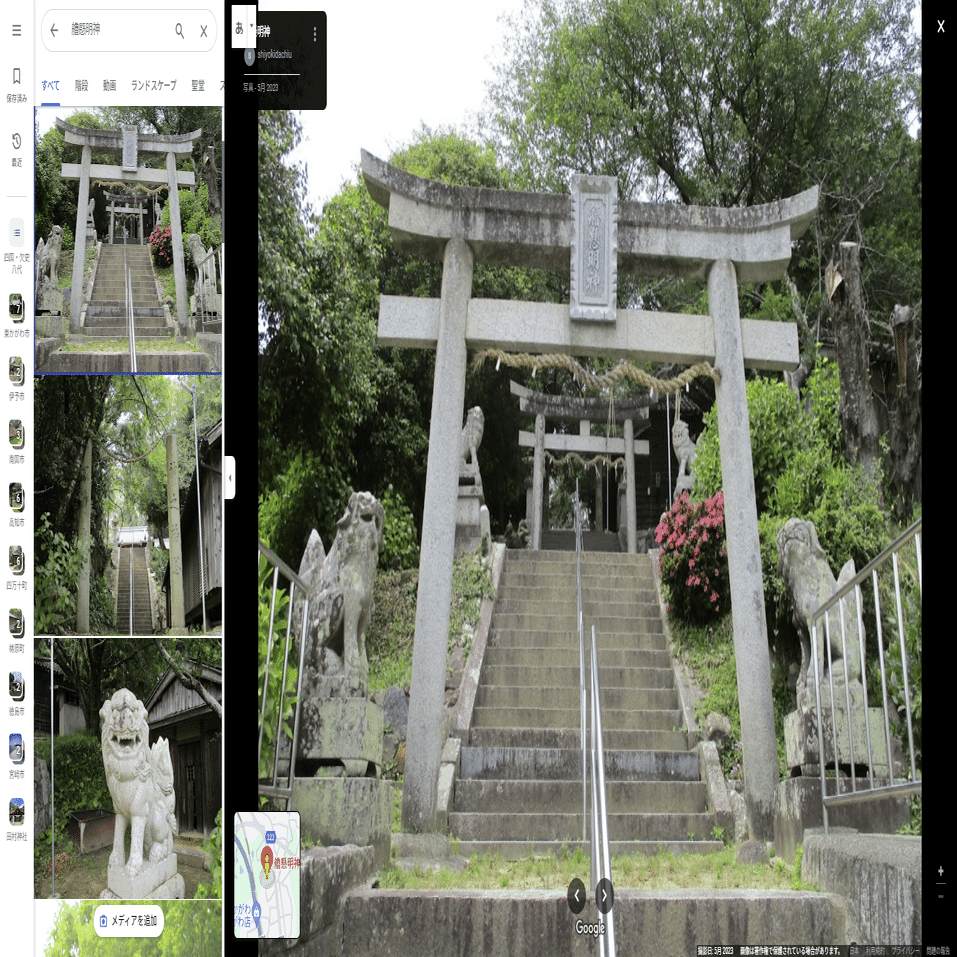957x957 pixels.
Task: Open the 日本 footer link
Action: [x=854, y=951]
